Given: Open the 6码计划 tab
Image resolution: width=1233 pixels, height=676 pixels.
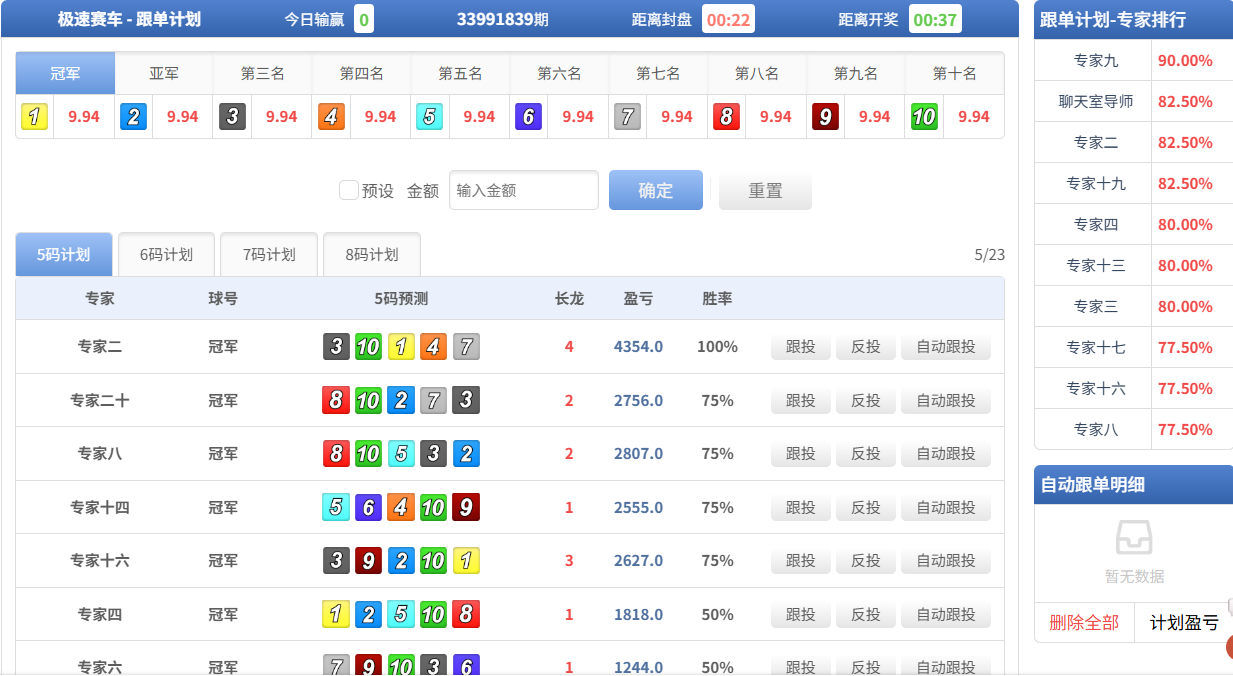Looking at the screenshot, I should coord(166,254).
